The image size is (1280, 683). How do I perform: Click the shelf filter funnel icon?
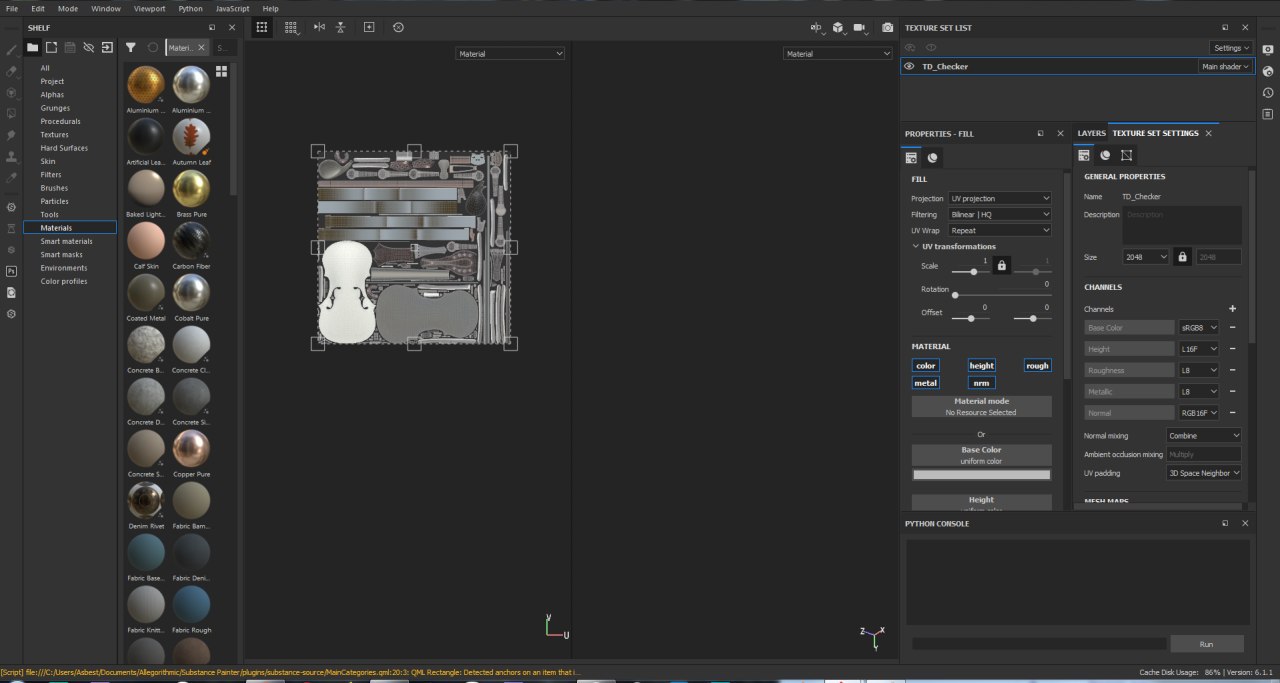click(131, 47)
